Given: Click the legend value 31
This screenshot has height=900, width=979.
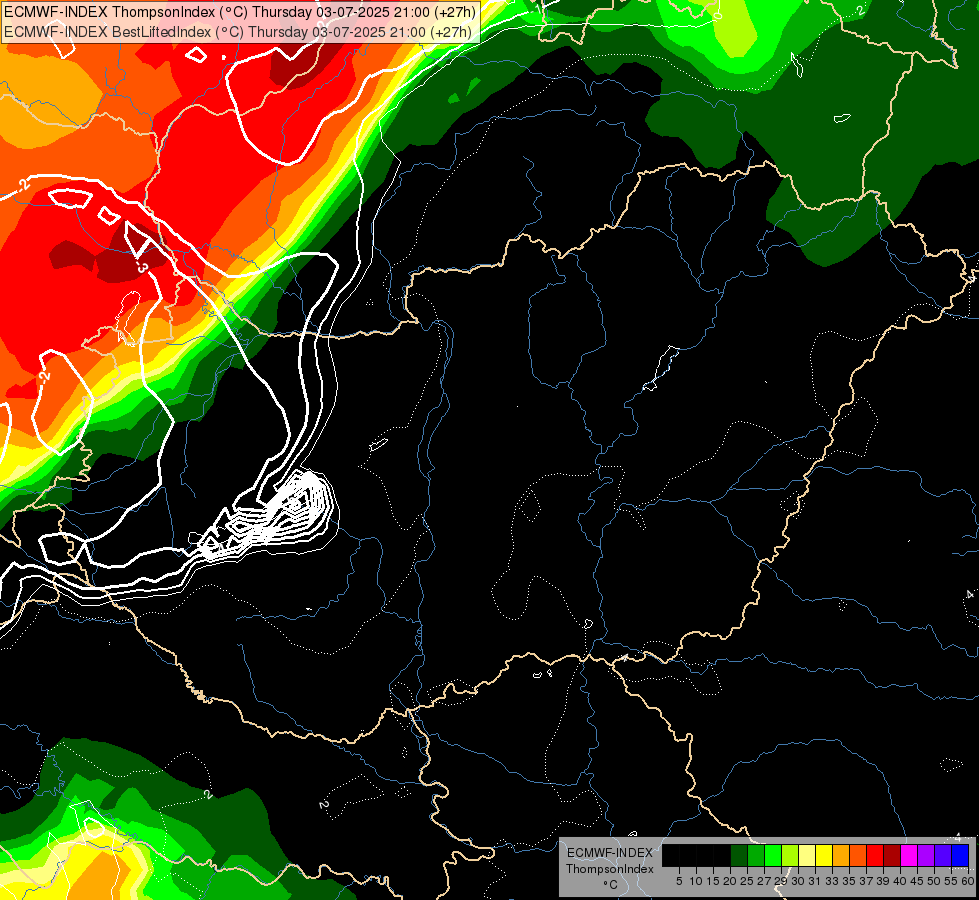Looking at the screenshot, I should [x=815, y=881].
